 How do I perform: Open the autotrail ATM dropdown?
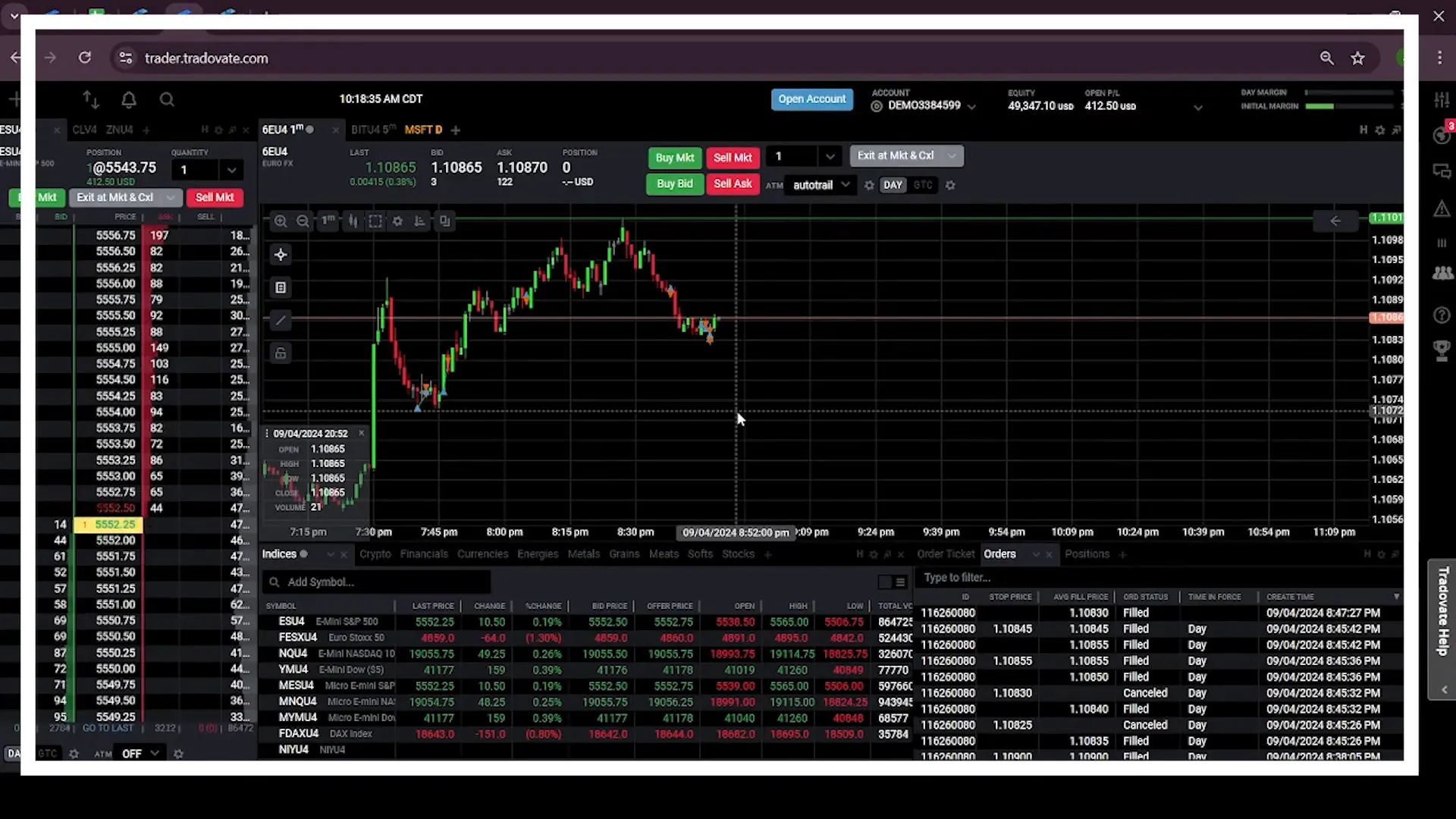[x=822, y=185]
